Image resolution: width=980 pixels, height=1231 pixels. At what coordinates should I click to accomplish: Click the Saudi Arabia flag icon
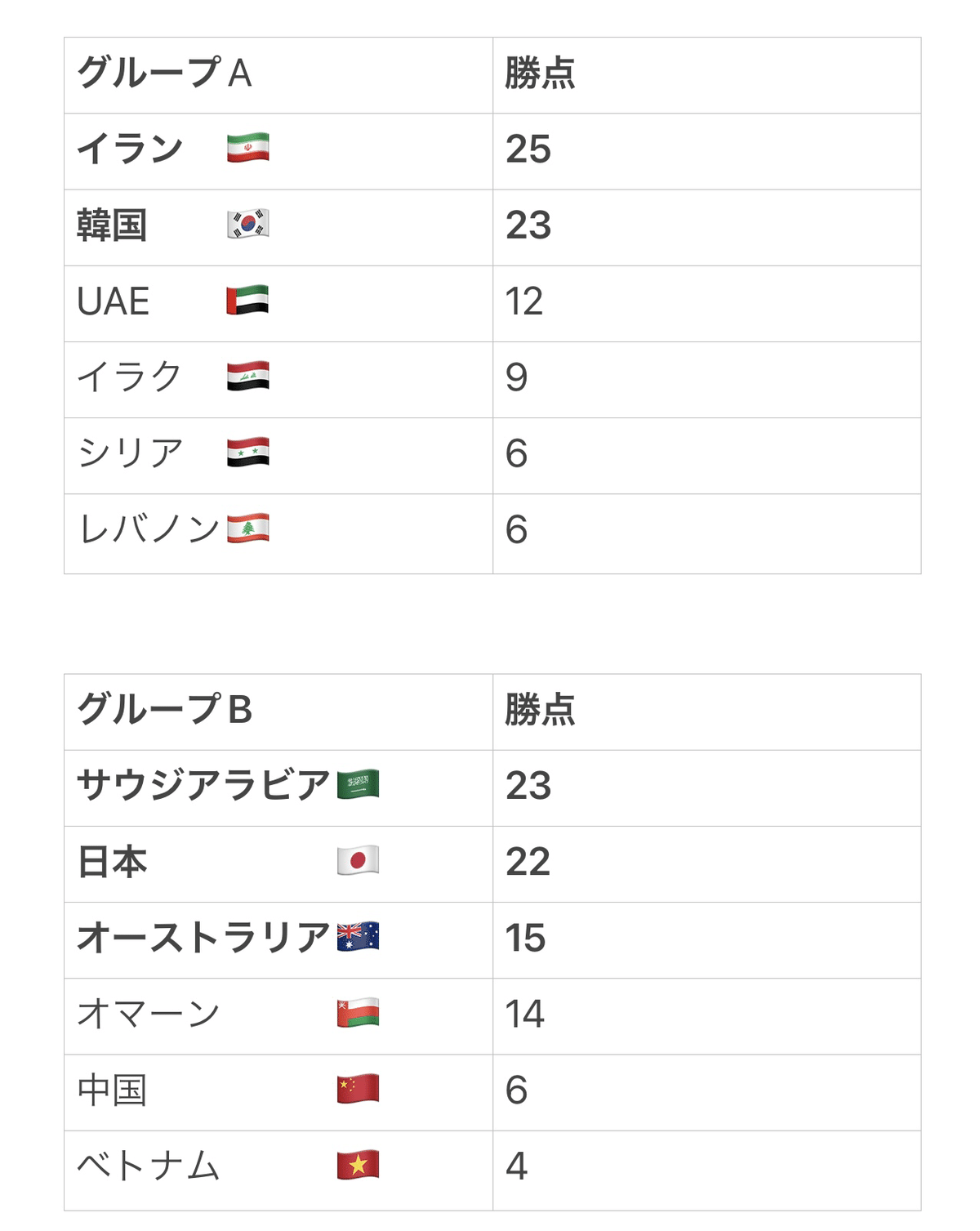[x=359, y=784]
